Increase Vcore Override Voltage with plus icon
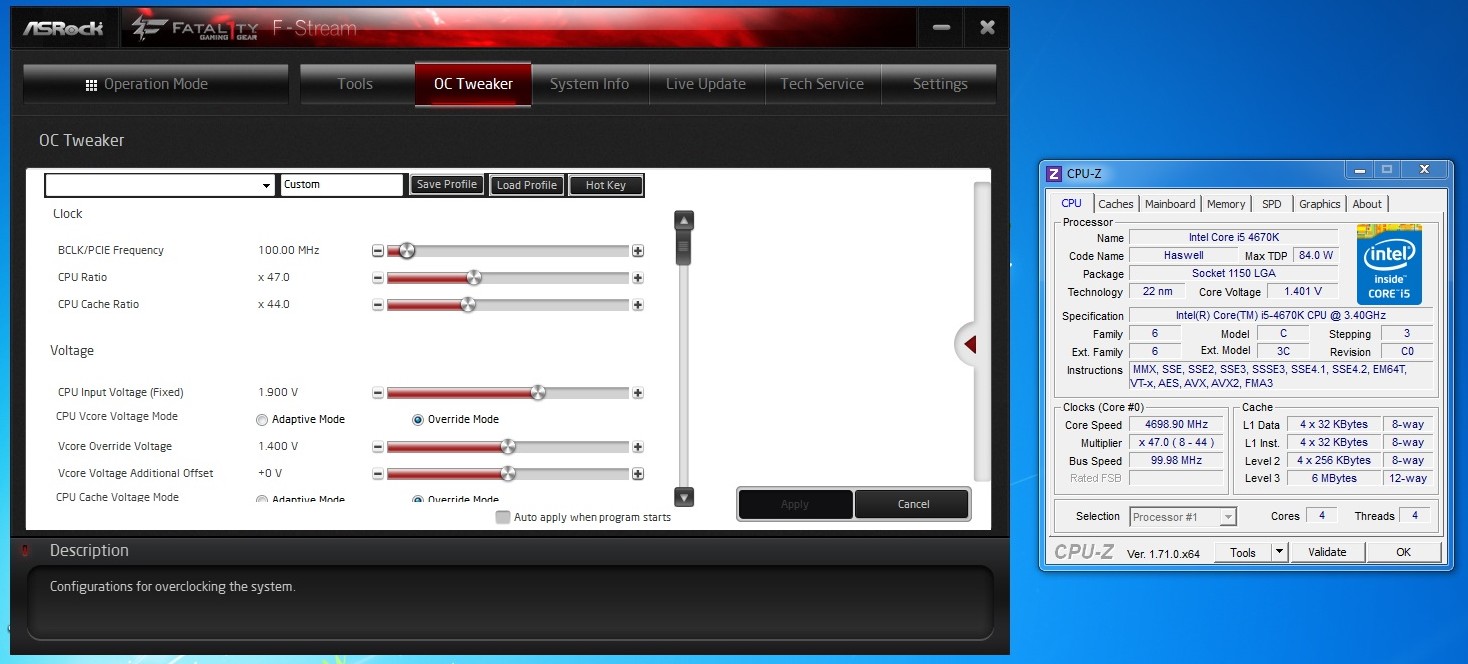 tap(637, 447)
